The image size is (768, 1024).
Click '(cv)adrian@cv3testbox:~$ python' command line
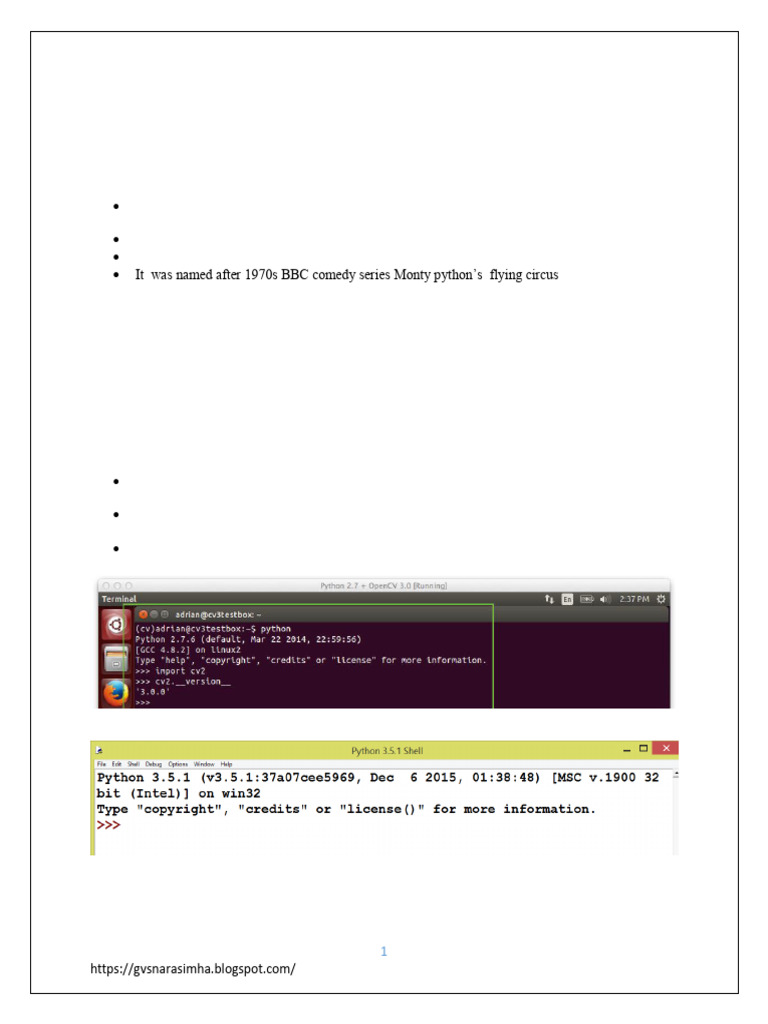(x=213, y=629)
